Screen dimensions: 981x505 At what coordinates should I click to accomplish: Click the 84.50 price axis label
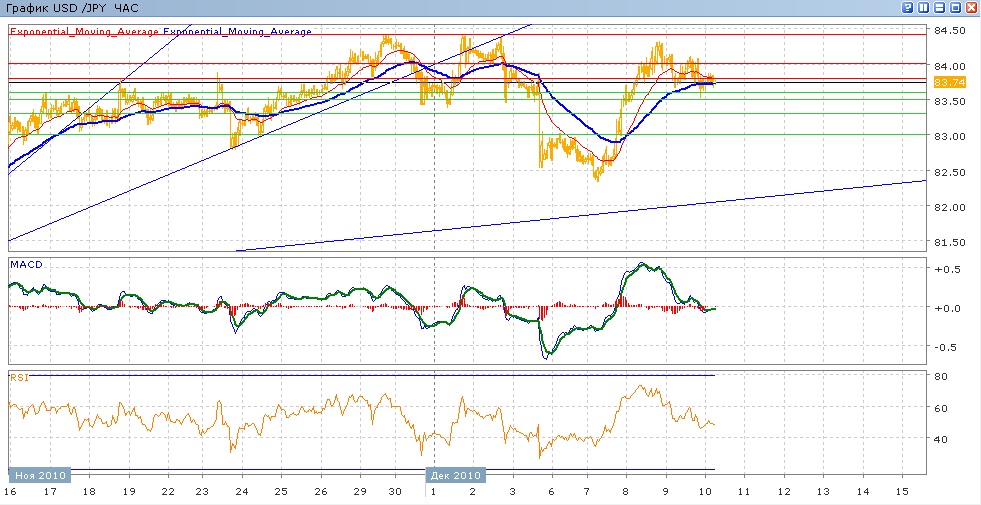[x=948, y=31]
